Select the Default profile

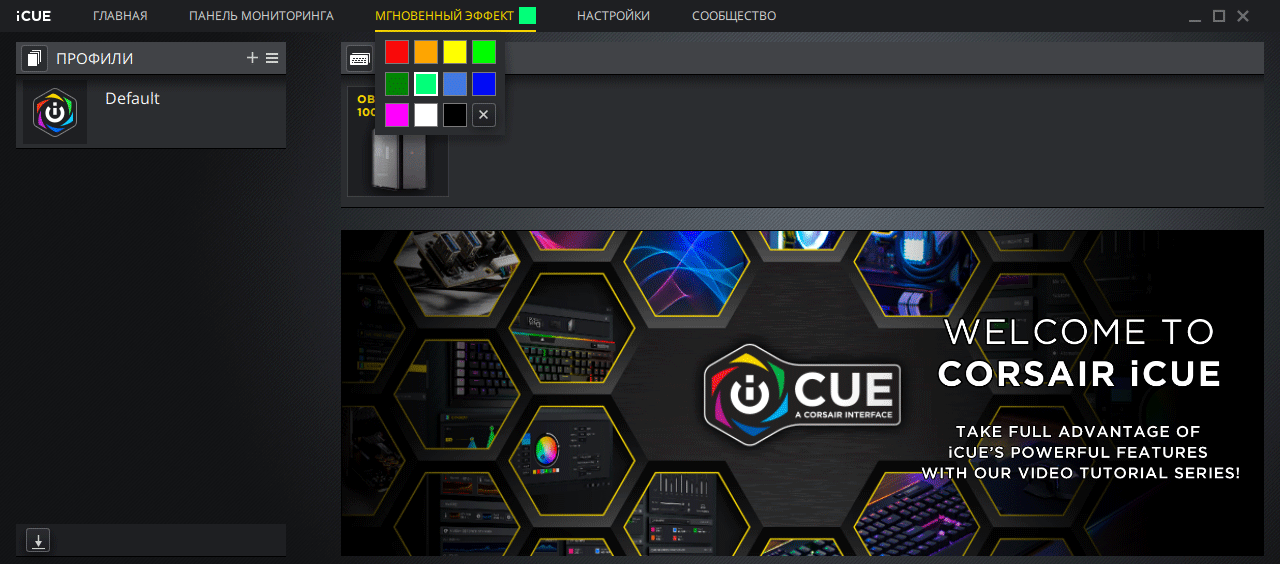tap(151, 113)
